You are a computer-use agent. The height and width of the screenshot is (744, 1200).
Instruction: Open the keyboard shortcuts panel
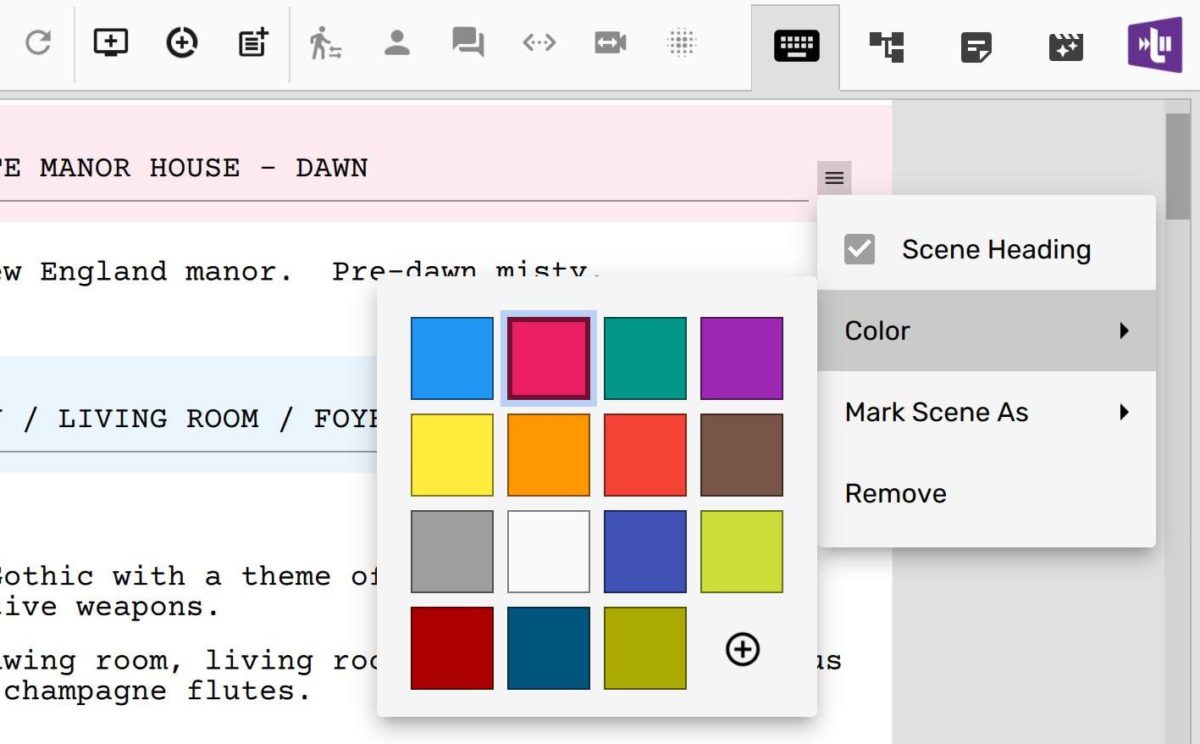[x=795, y=43]
